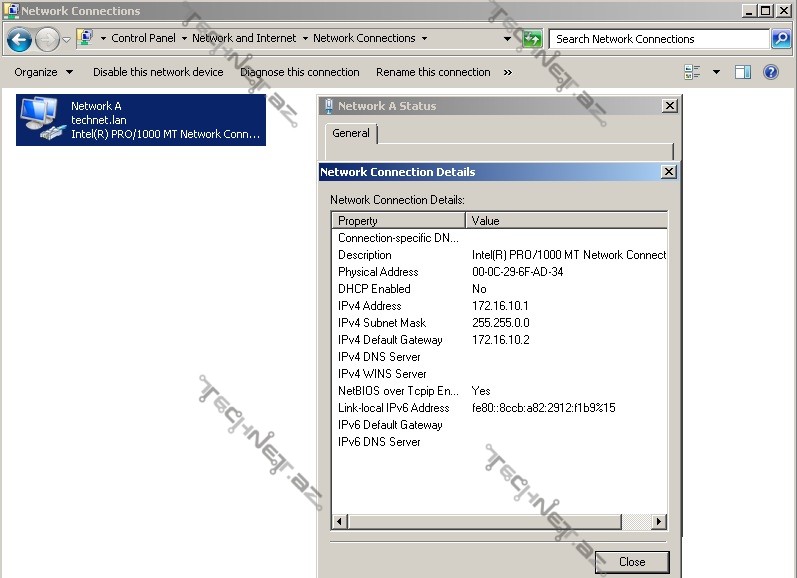Expand the view options dropdown arrow

click(x=716, y=72)
